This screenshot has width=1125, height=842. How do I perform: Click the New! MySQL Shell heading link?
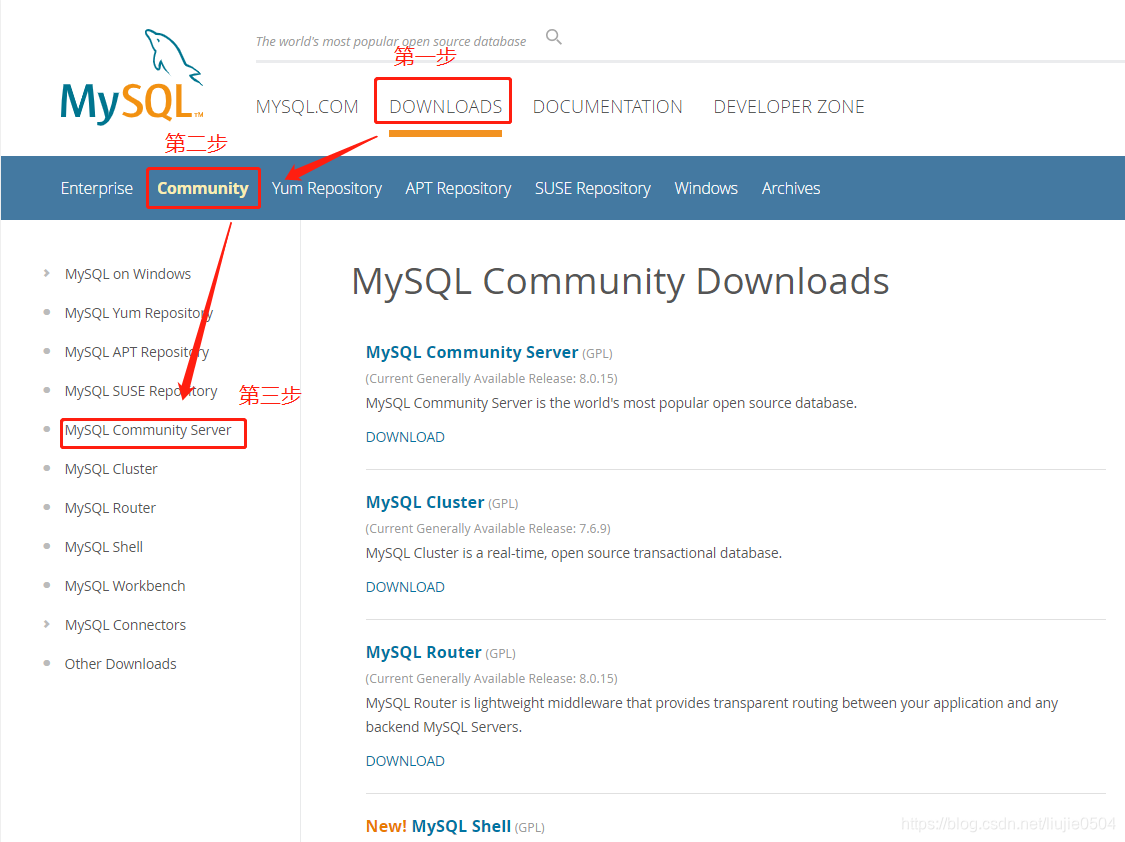coord(438,826)
